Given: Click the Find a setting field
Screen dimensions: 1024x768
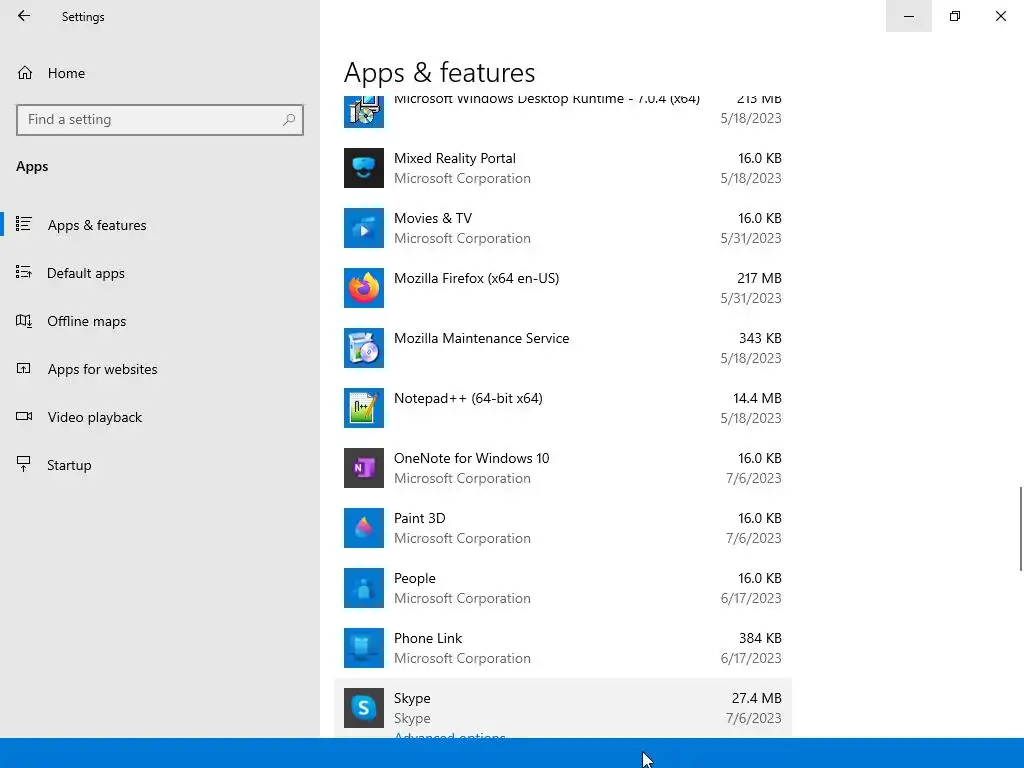Looking at the screenshot, I should [160, 120].
